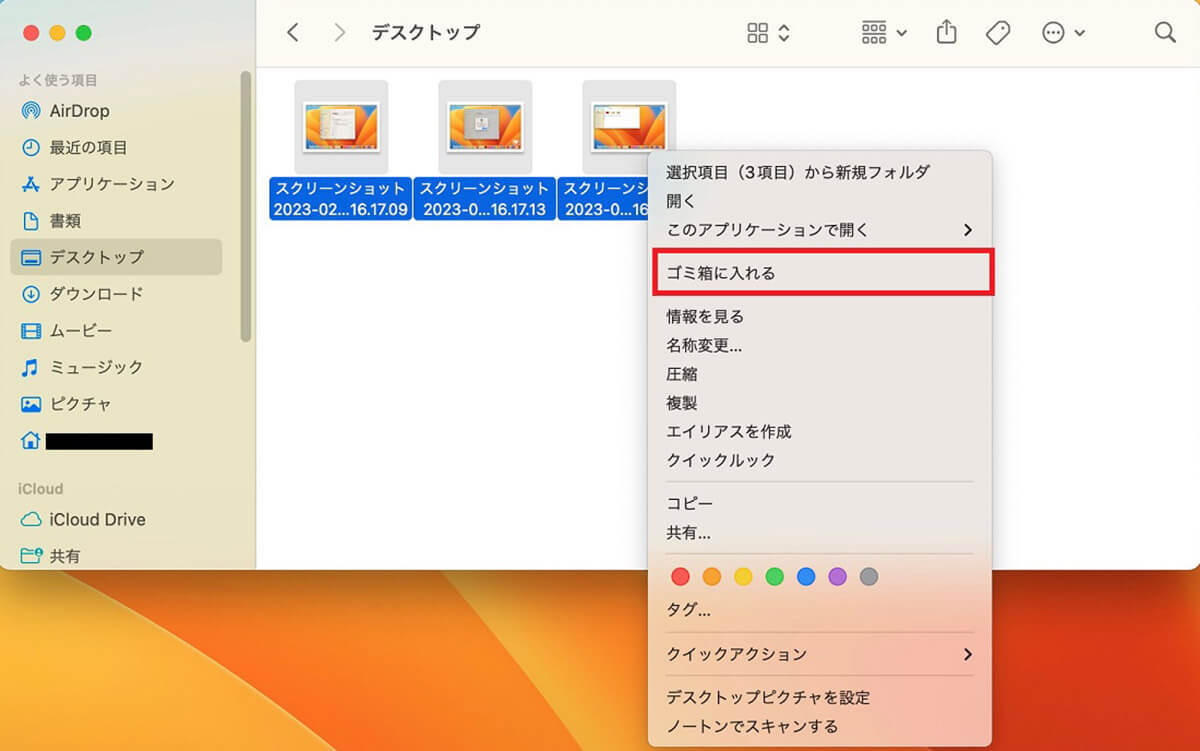The width and height of the screenshot is (1200, 751).
Task: Choose デスクトップピクチャを設定
Action: [x=820, y=697]
